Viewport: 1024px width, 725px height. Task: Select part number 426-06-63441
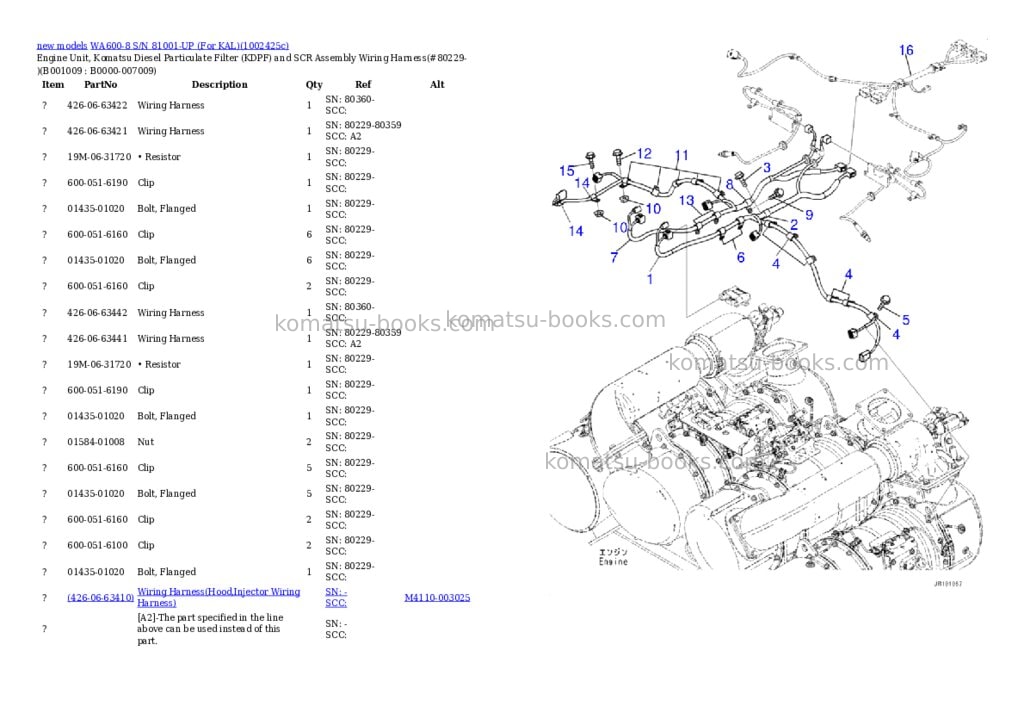97,339
